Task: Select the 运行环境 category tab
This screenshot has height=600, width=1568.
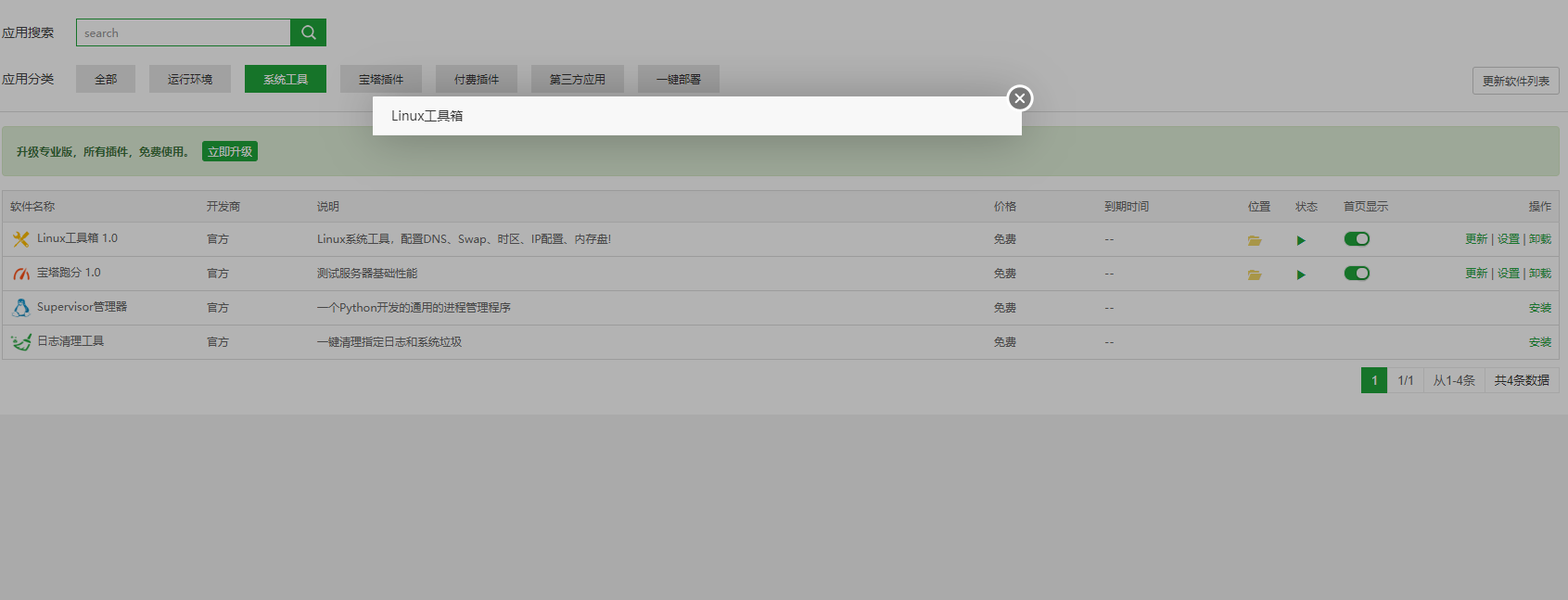Action: [x=190, y=79]
